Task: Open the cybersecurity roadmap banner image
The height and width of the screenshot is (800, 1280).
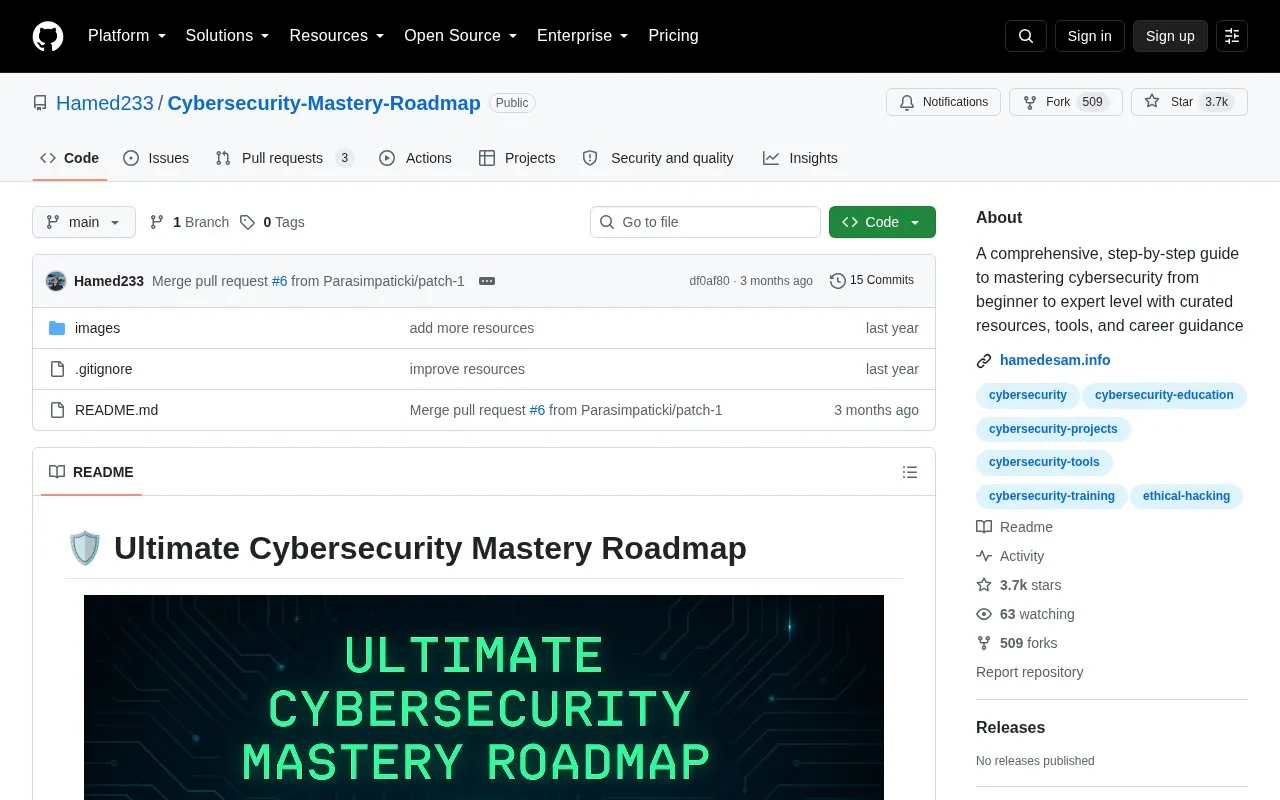Action: [484, 697]
